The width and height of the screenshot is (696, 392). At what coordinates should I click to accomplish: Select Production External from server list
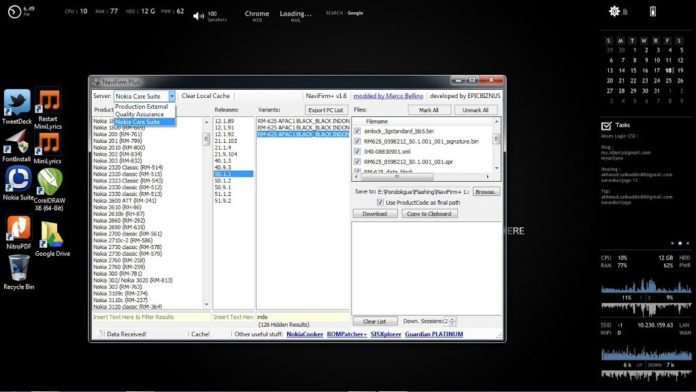point(142,107)
